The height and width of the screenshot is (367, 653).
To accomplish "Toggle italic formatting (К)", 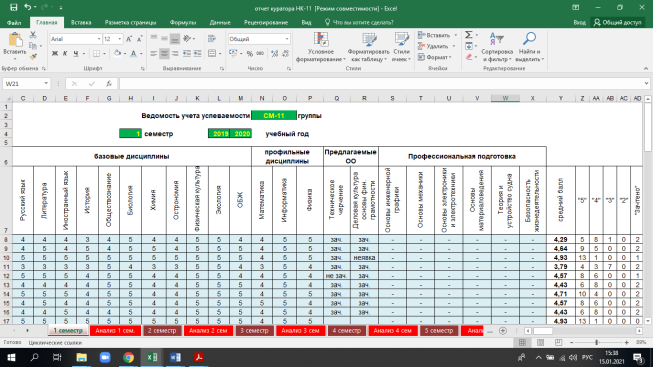I will [x=65, y=53].
